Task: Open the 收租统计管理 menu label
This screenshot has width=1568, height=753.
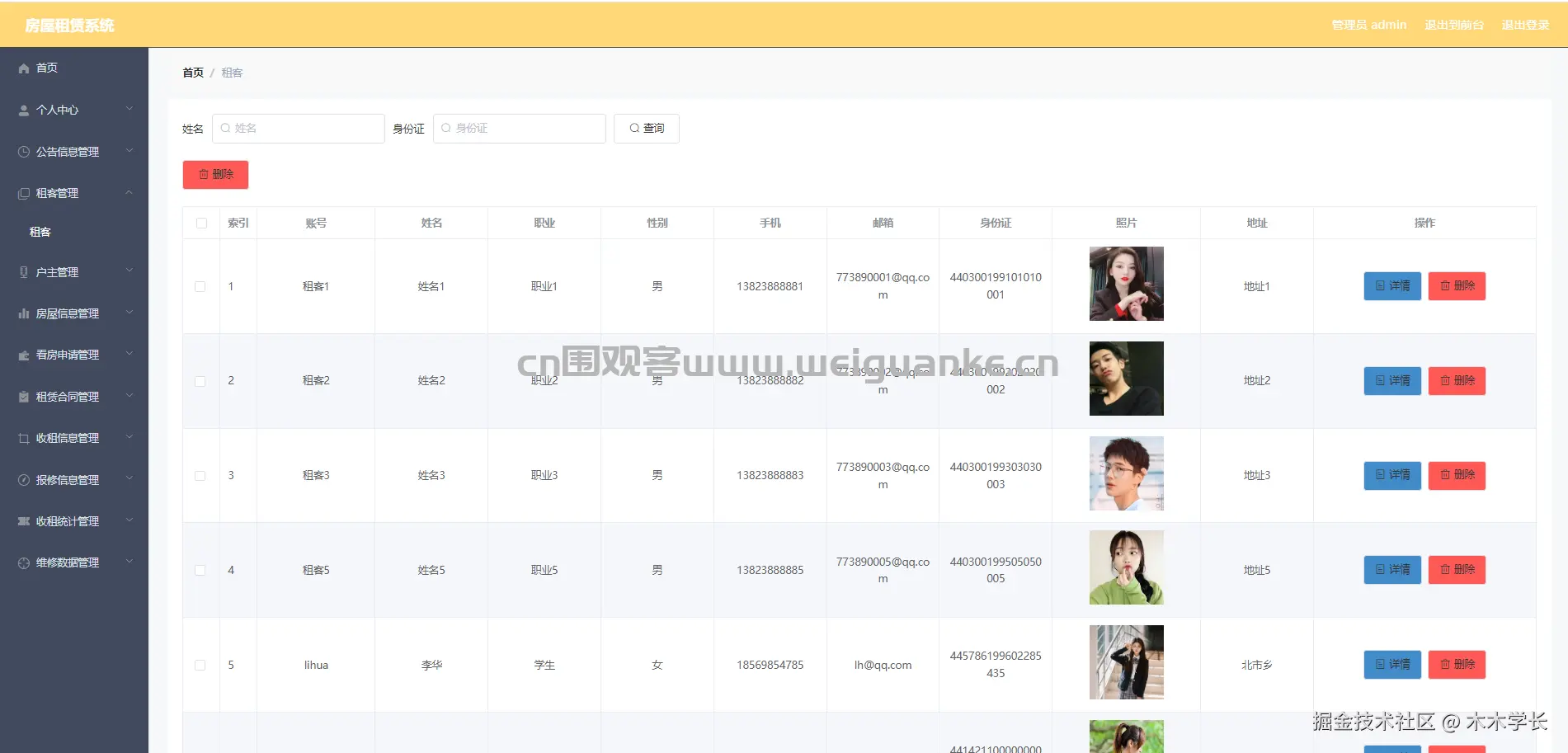Action: [68, 521]
